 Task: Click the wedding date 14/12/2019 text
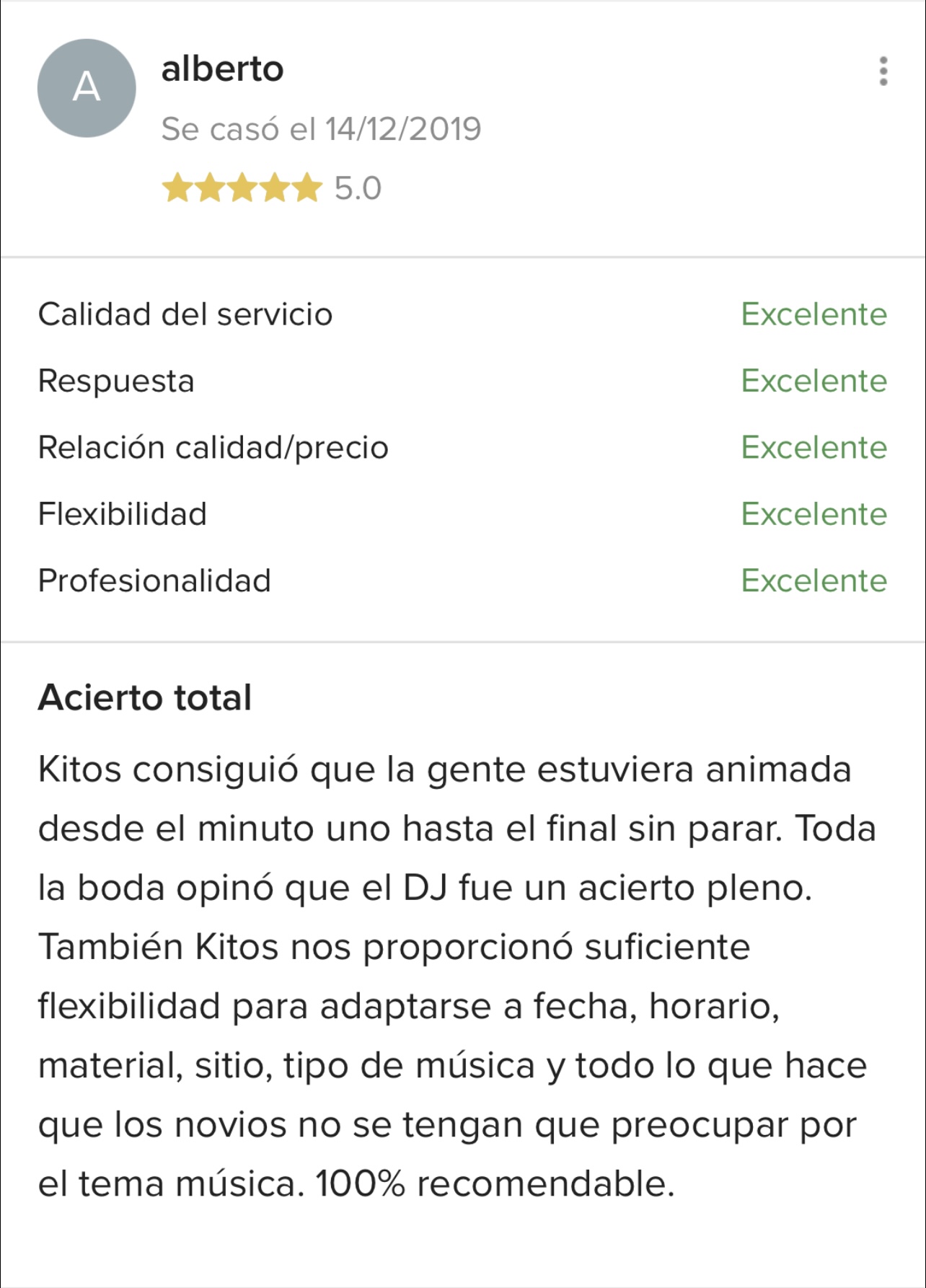point(321,129)
